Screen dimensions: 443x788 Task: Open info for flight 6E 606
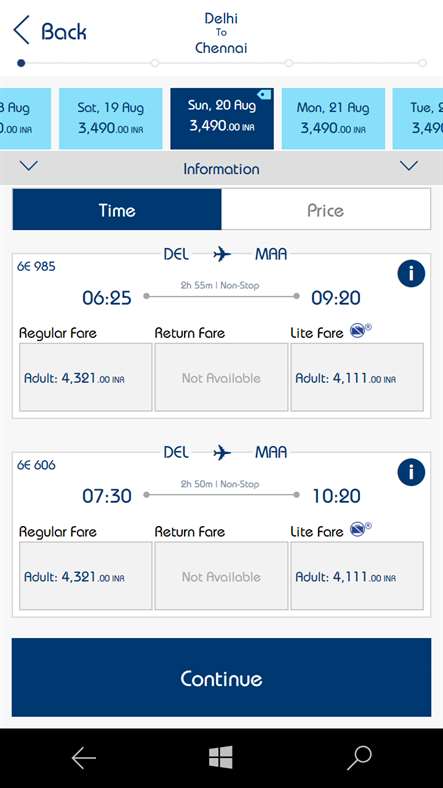pos(411,472)
